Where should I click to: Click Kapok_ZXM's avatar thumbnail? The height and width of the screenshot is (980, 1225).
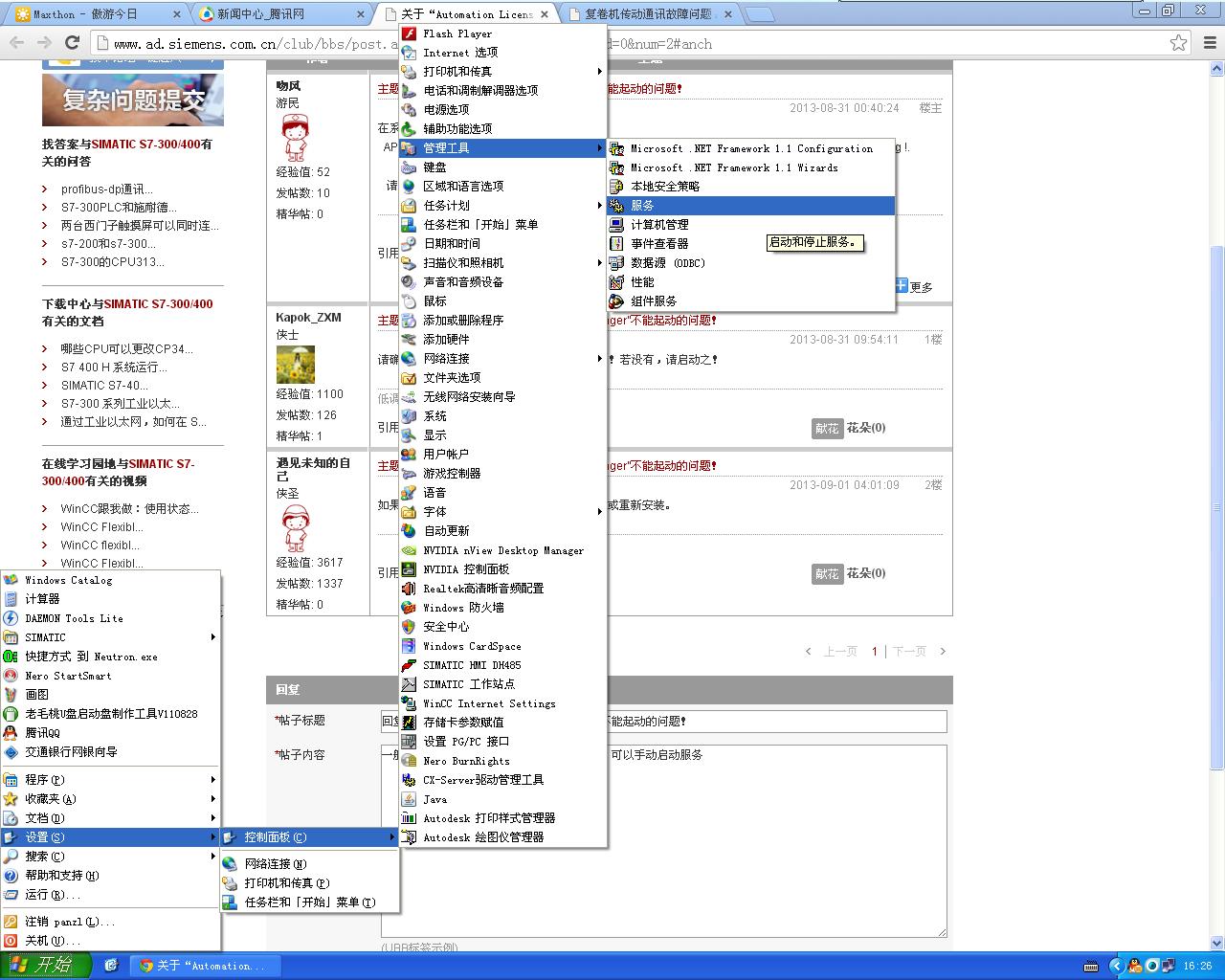coord(295,365)
